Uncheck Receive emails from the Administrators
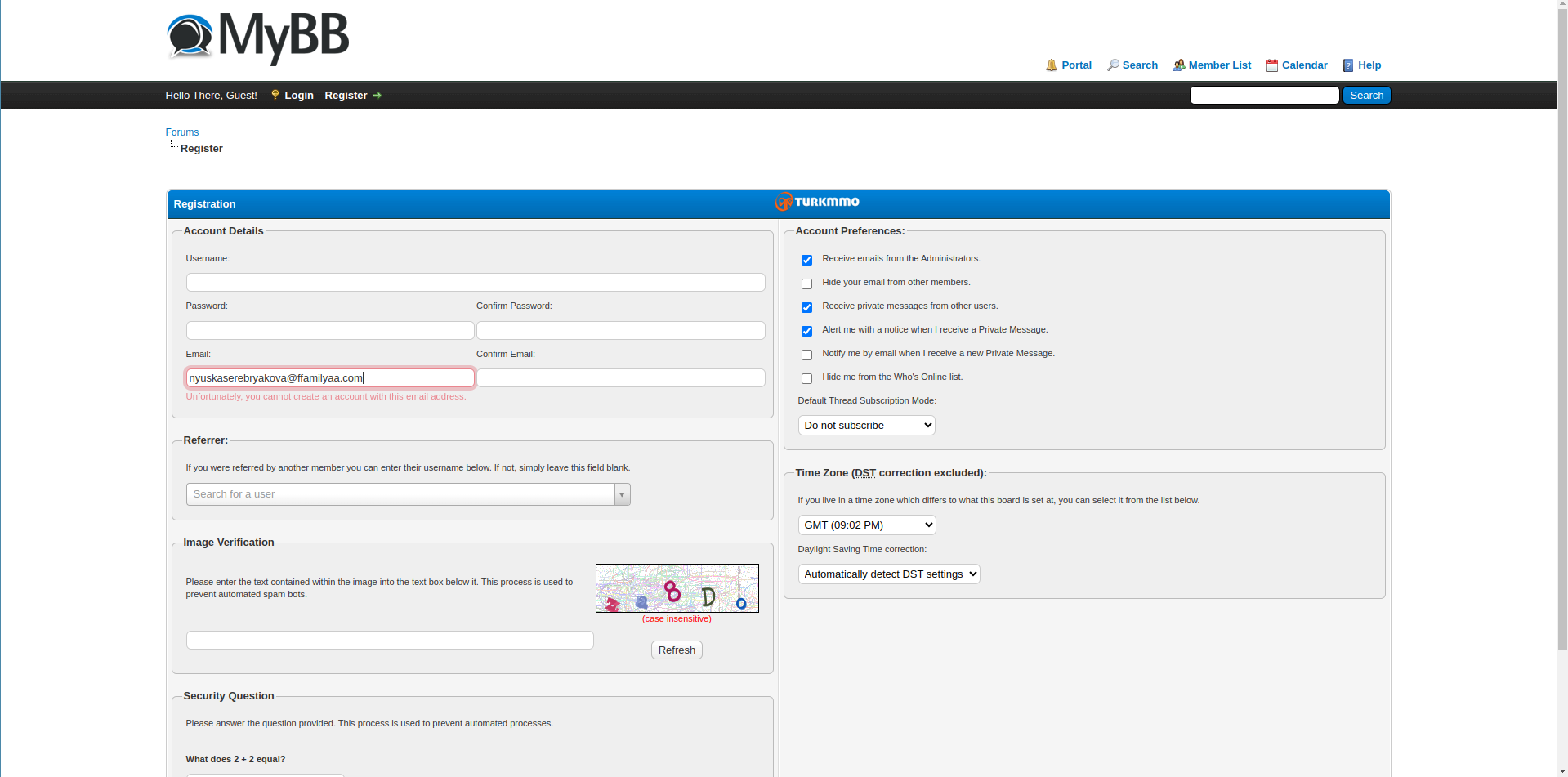Viewport: 1568px width, 777px height. click(806, 260)
